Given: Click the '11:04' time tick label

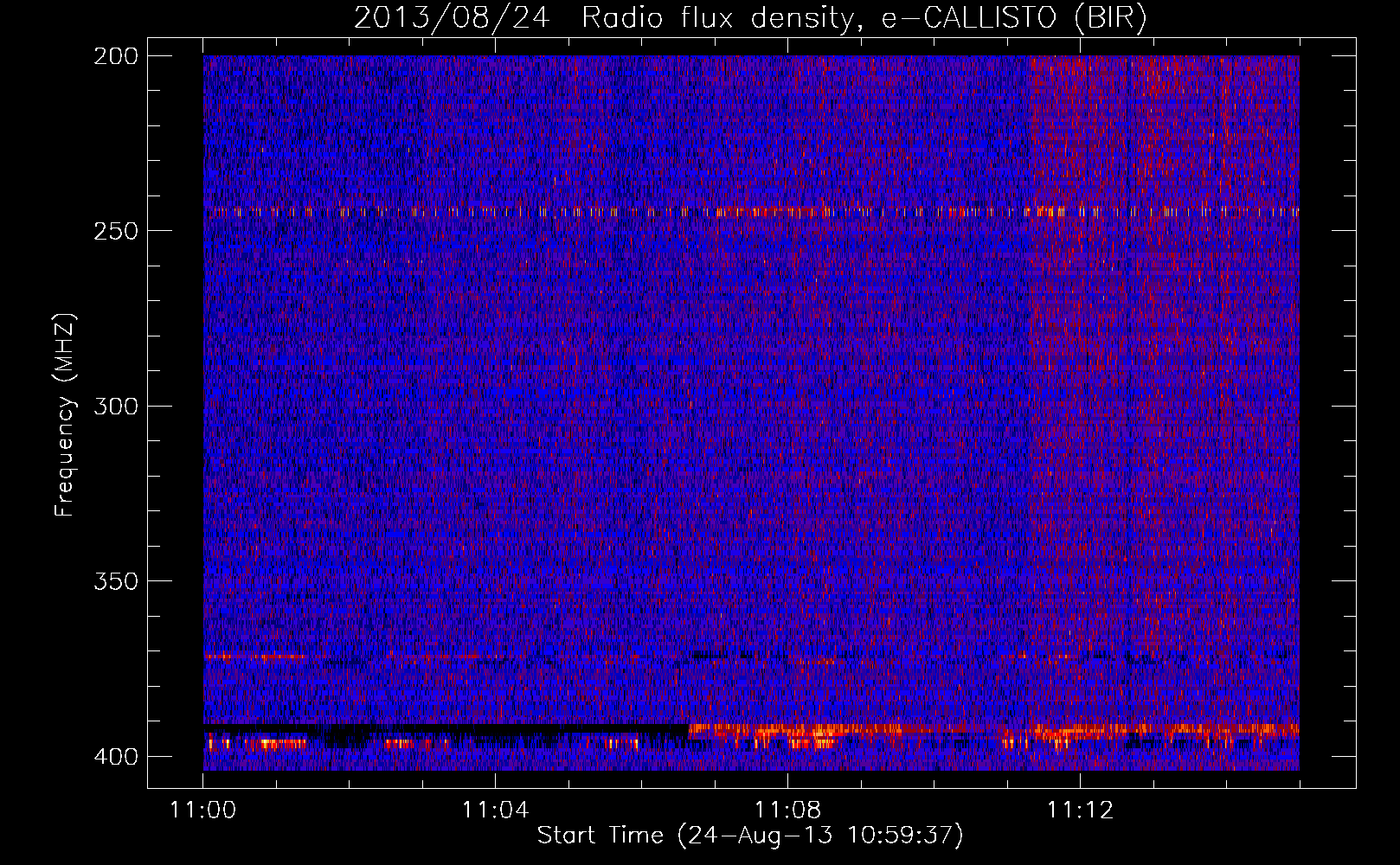Looking at the screenshot, I should click(x=495, y=811).
